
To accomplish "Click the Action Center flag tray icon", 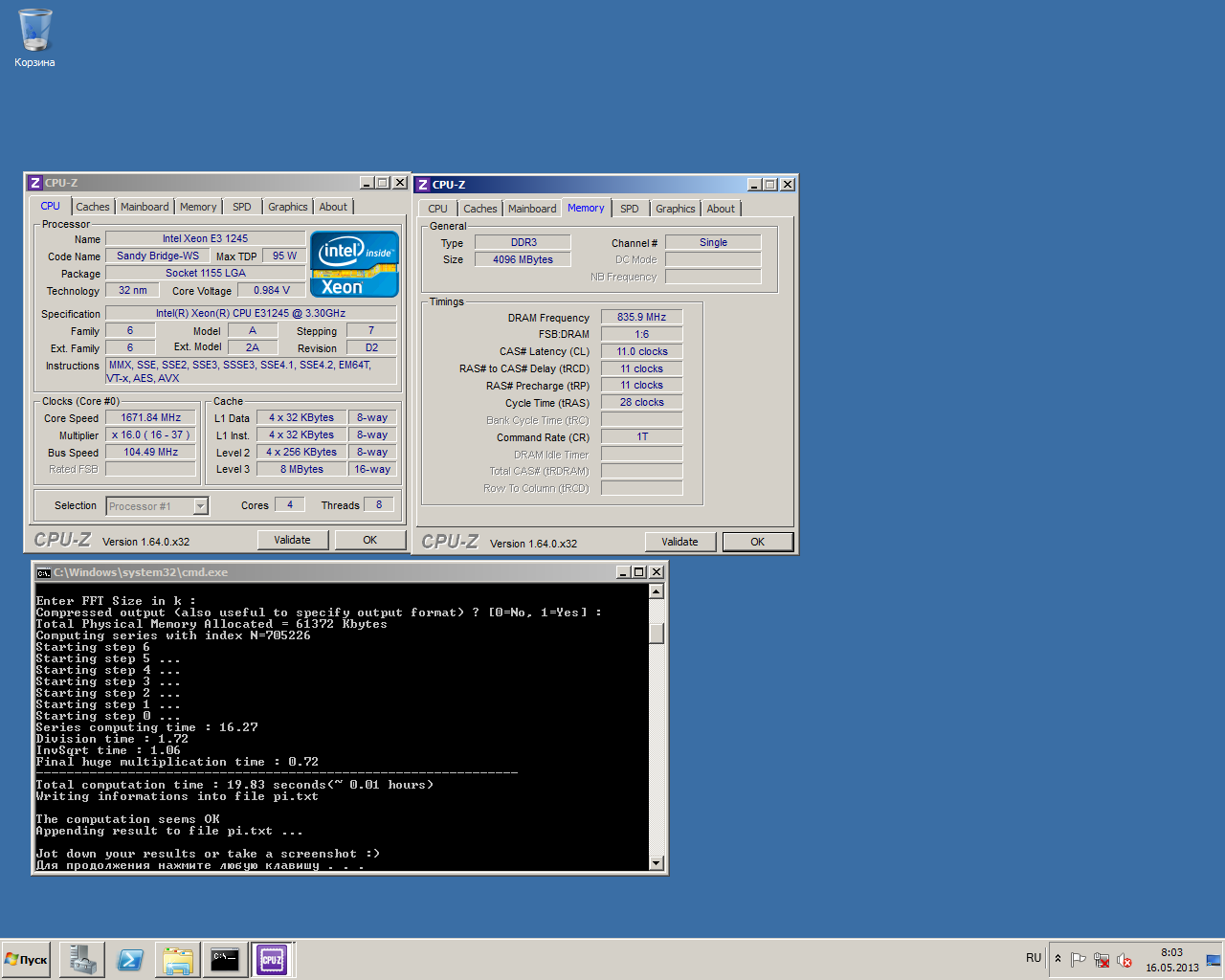I will 1079,960.
